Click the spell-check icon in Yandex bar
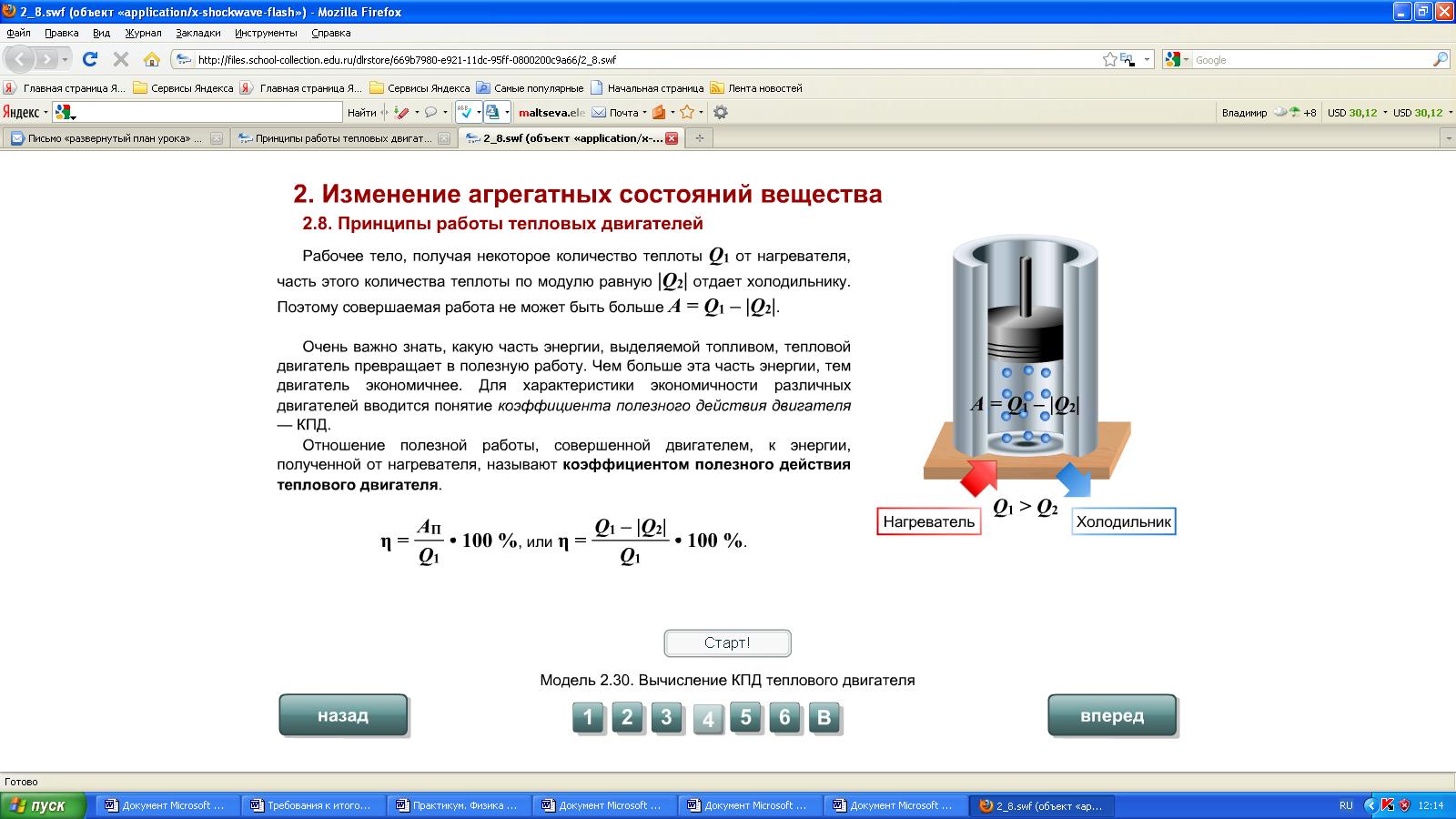1456x819 pixels. (x=465, y=112)
